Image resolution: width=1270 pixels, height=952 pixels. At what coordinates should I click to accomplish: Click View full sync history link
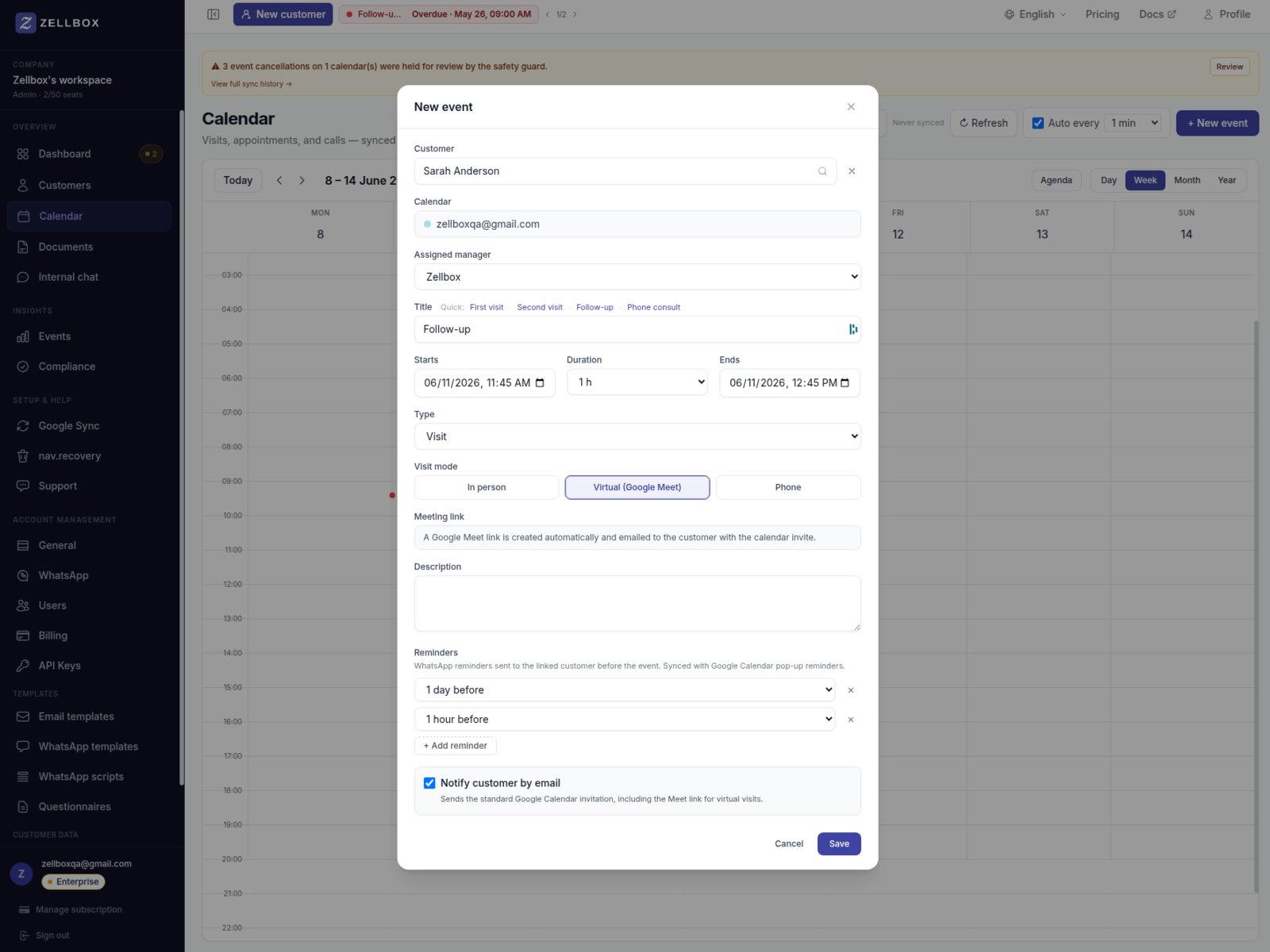click(252, 84)
